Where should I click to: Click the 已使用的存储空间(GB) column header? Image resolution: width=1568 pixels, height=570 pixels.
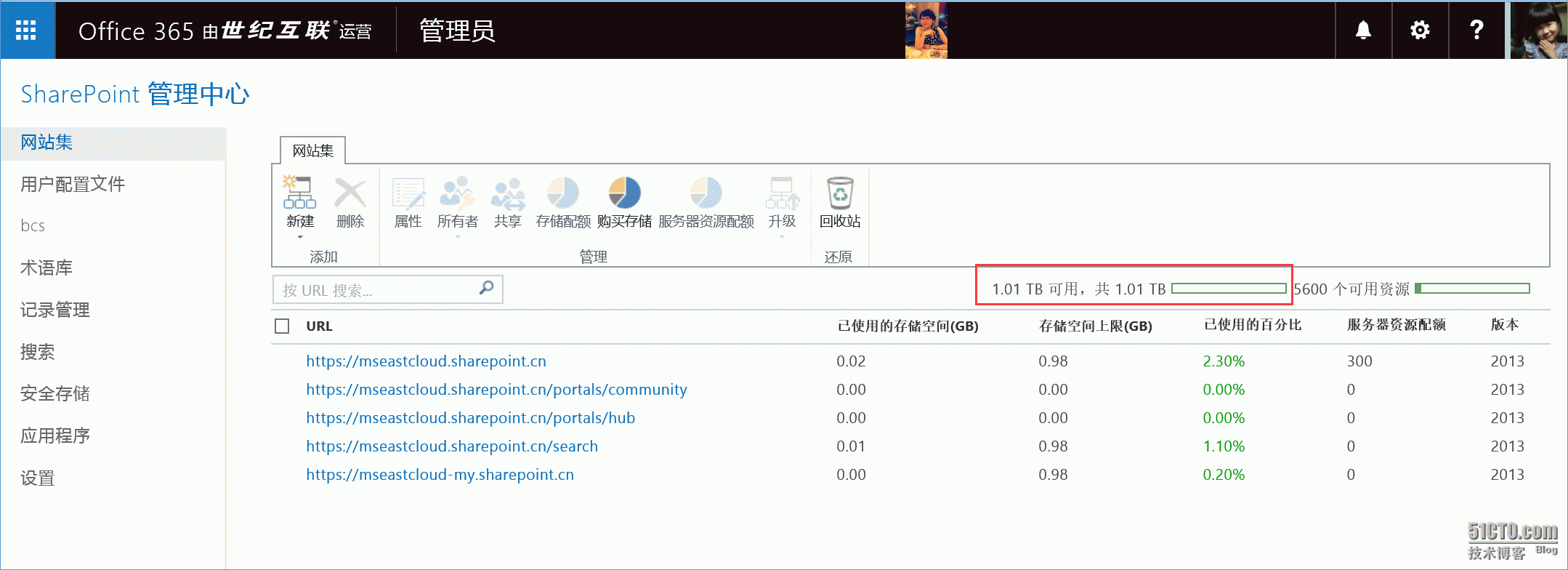point(908,326)
